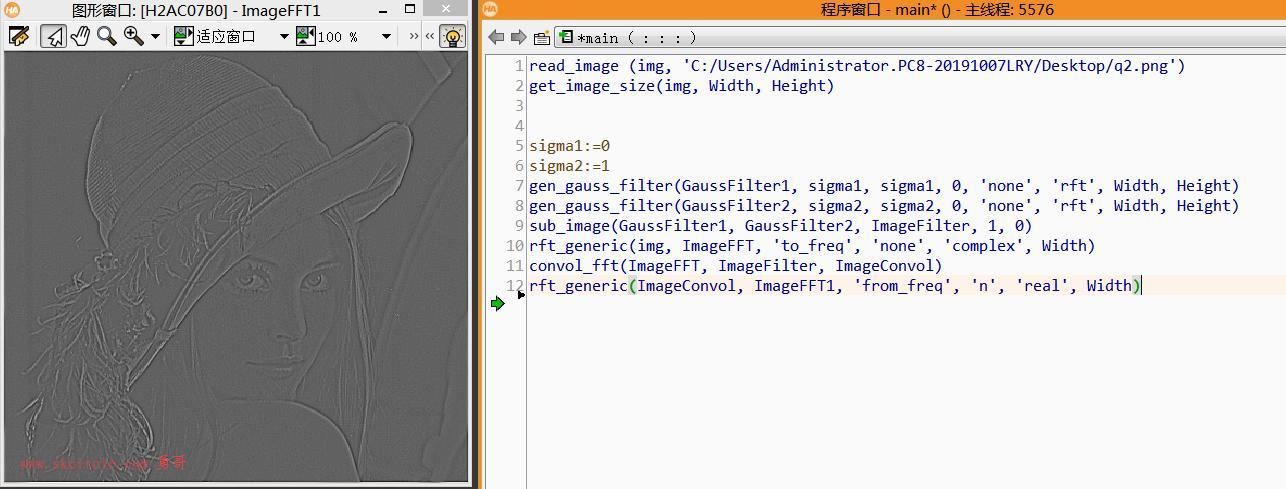The height and width of the screenshot is (489, 1286).
Task: Click the sigma1:=0 assignment line
Action: coord(569,146)
